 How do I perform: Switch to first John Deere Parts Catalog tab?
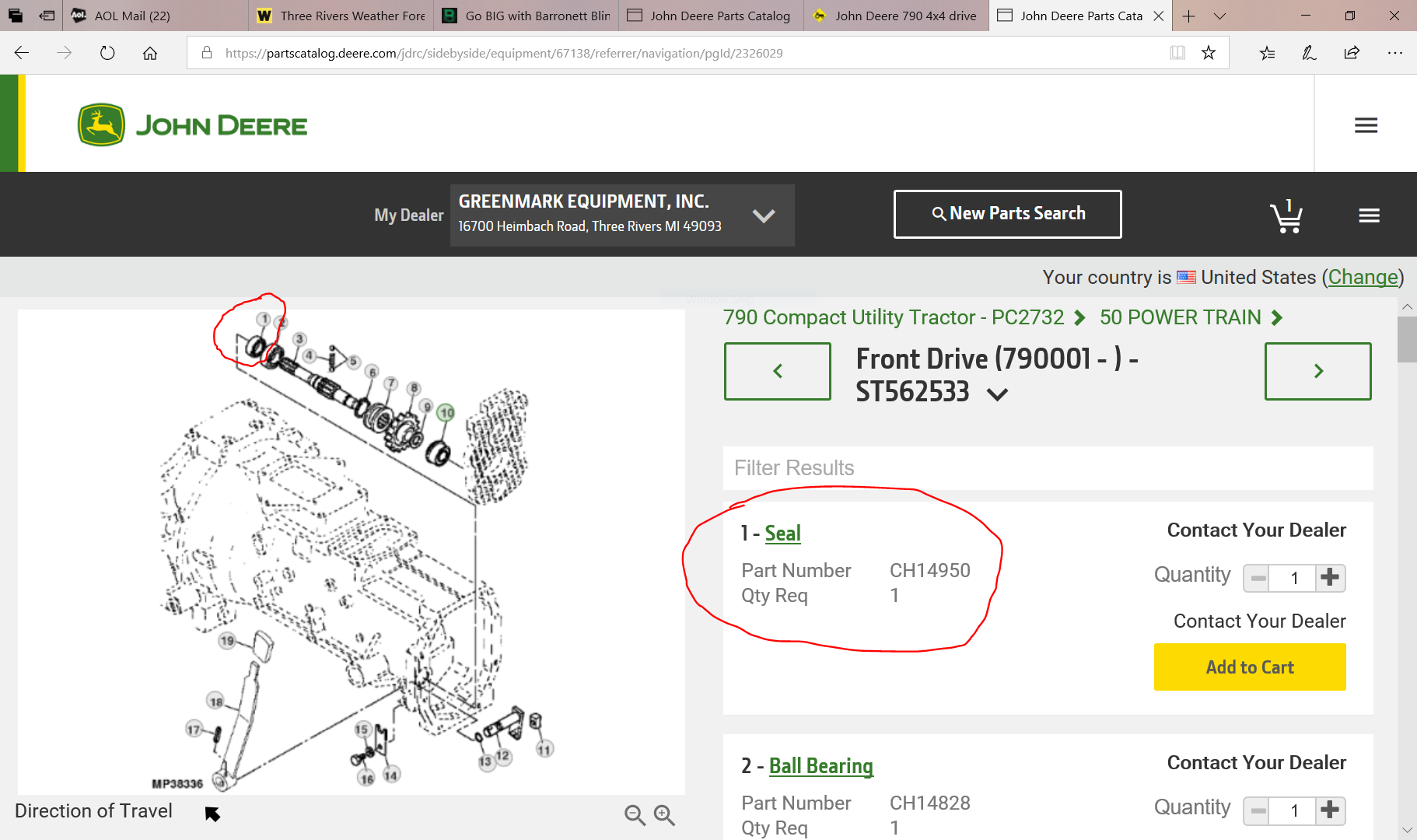(712, 16)
